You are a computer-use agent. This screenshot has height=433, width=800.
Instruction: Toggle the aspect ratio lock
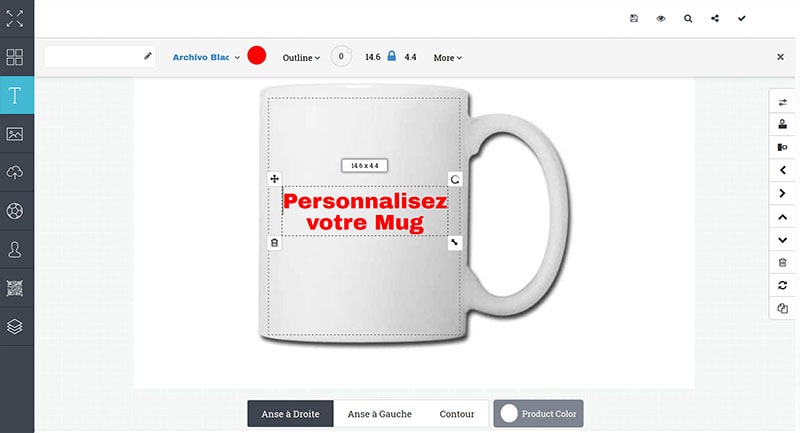(391, 57)
